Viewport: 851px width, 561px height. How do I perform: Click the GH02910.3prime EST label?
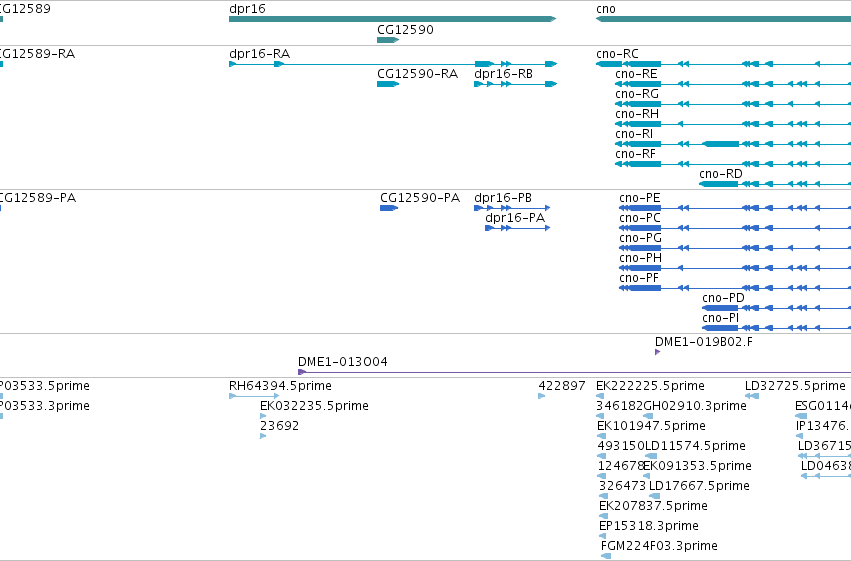[x=695, y=406]
